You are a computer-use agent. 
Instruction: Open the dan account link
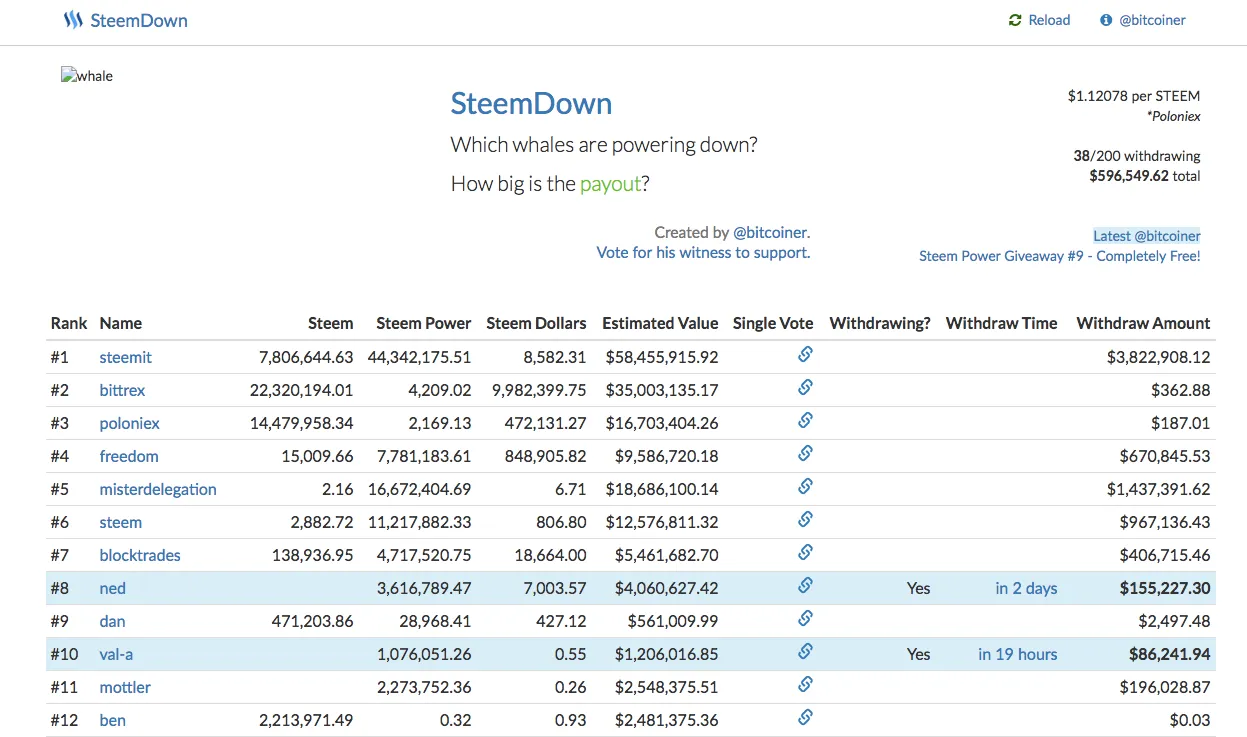pyautogui.click(x=112, y=621)
